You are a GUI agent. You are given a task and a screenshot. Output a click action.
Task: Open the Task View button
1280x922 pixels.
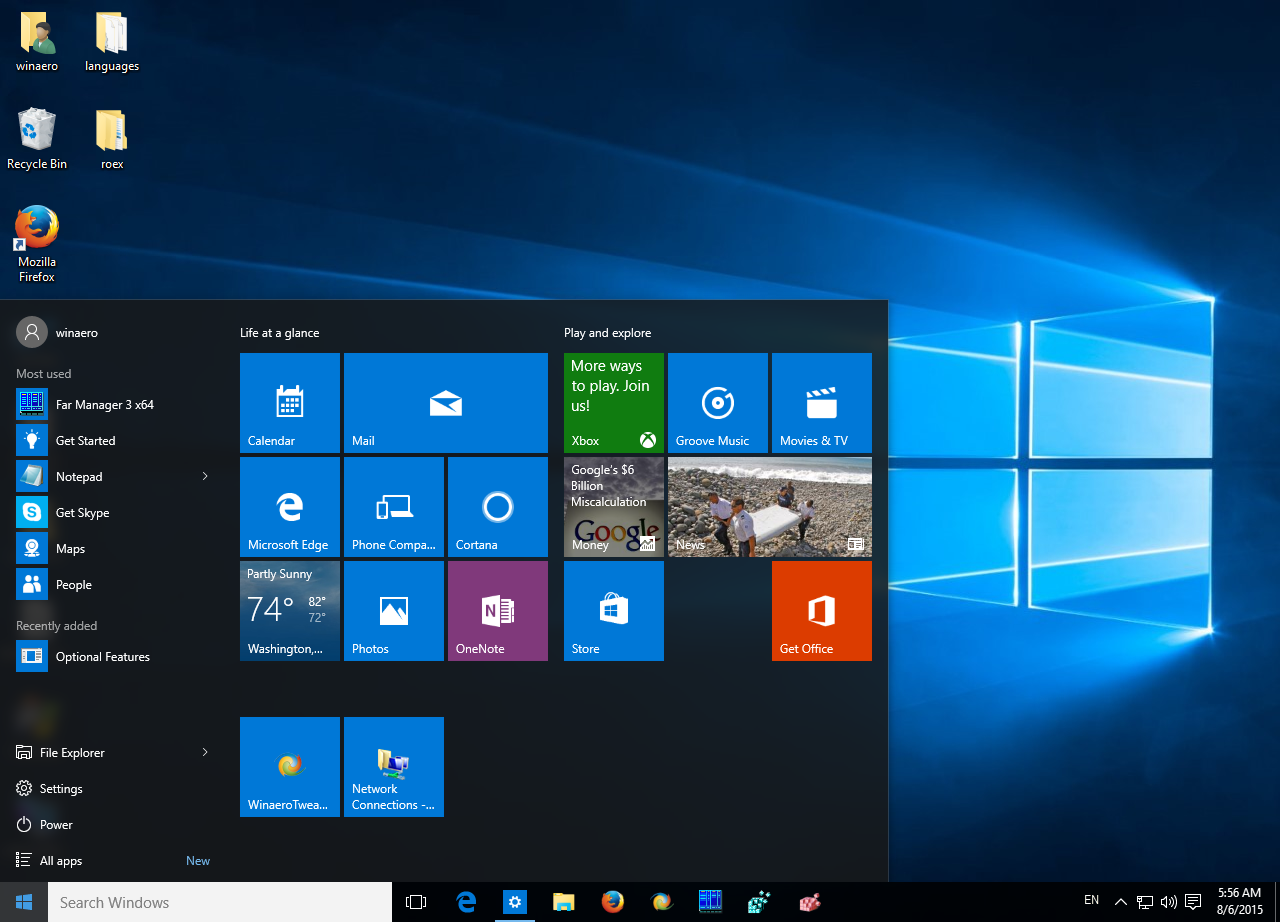415,901
